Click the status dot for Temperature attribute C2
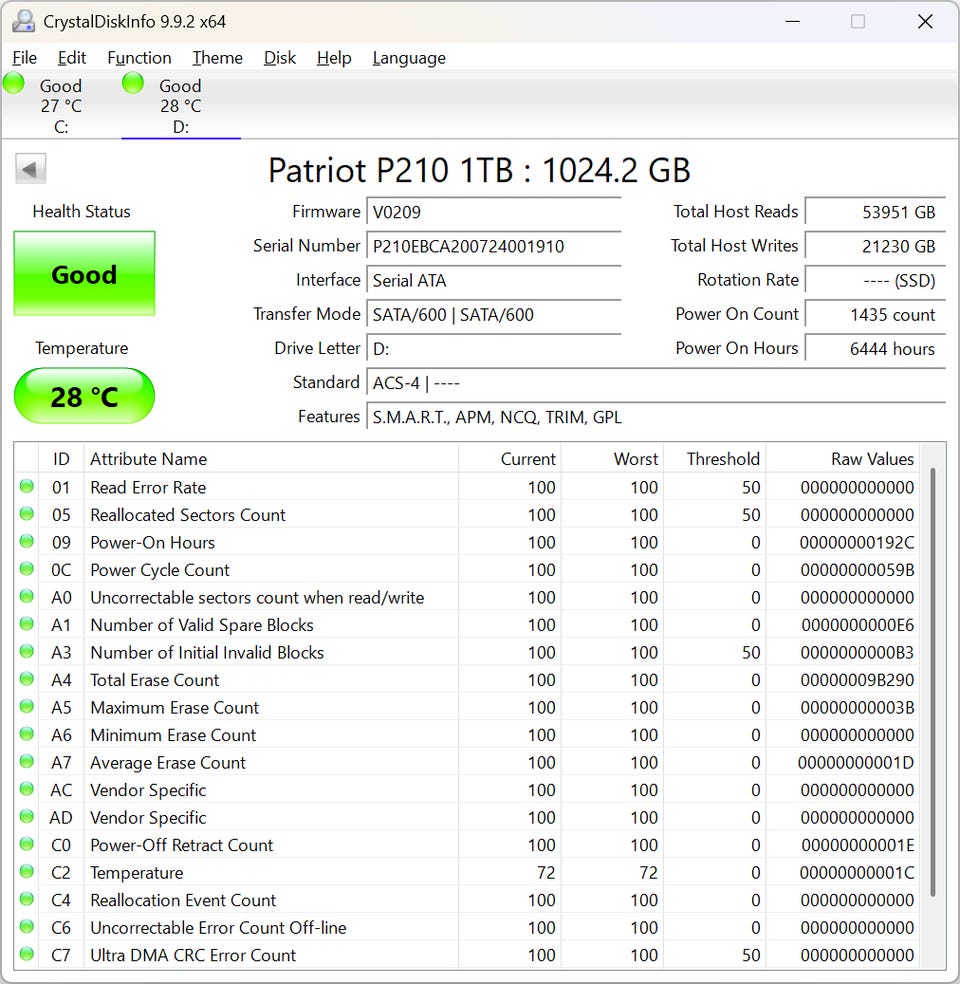 coord(27,872)
